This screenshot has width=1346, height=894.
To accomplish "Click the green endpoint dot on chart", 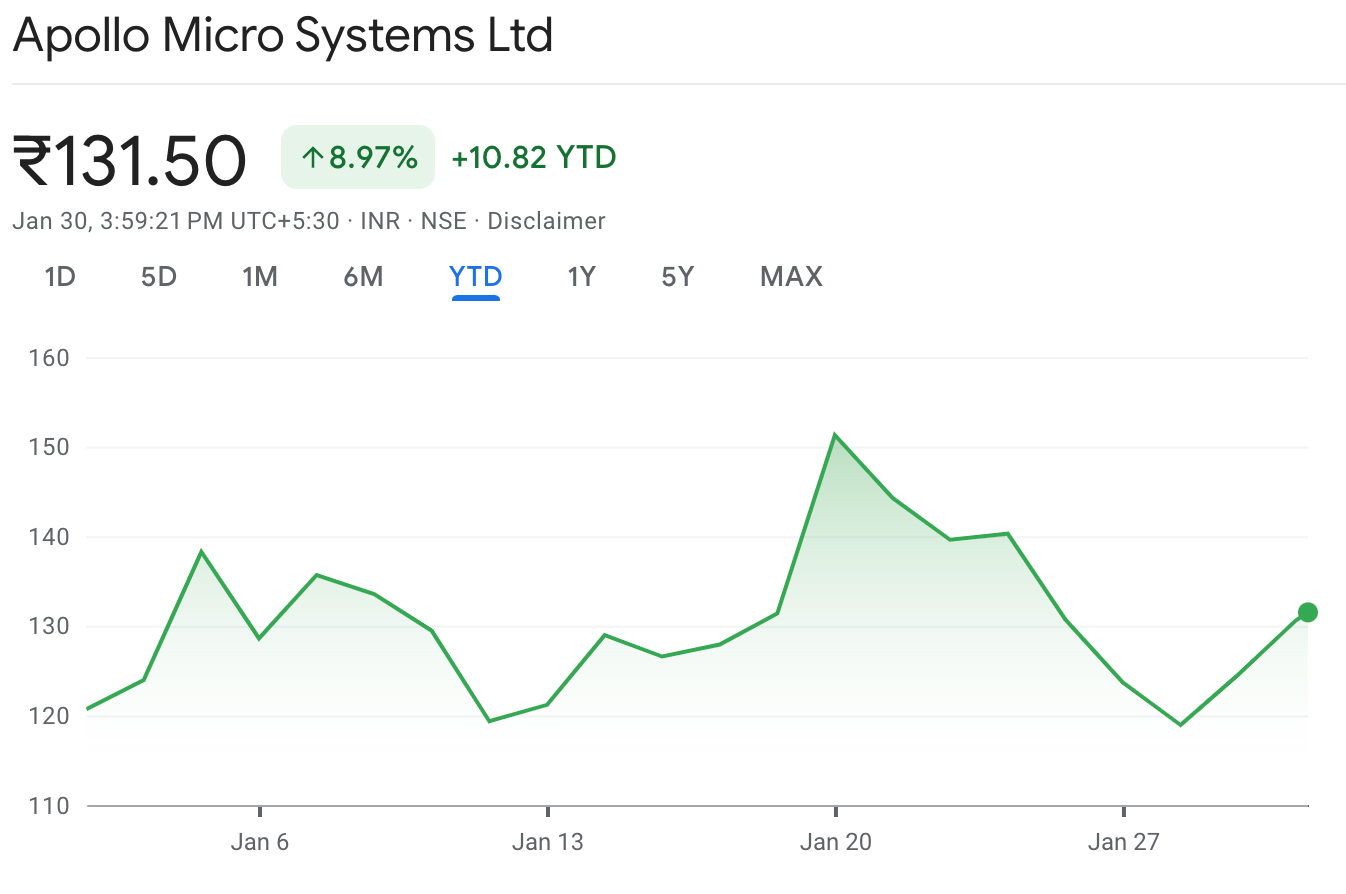I will point(1307,612).
